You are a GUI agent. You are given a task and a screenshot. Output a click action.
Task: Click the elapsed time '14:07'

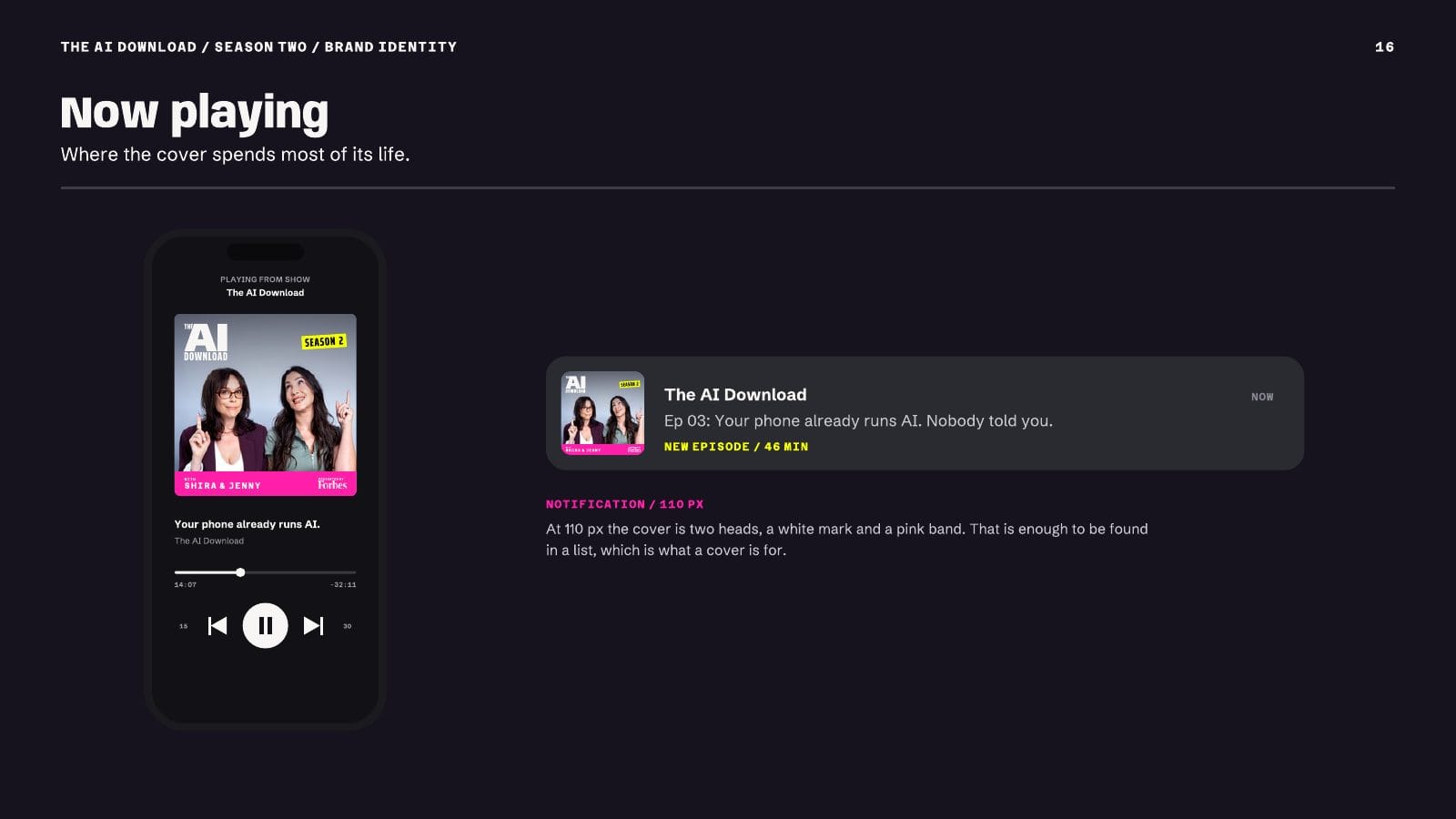(186, 585)
